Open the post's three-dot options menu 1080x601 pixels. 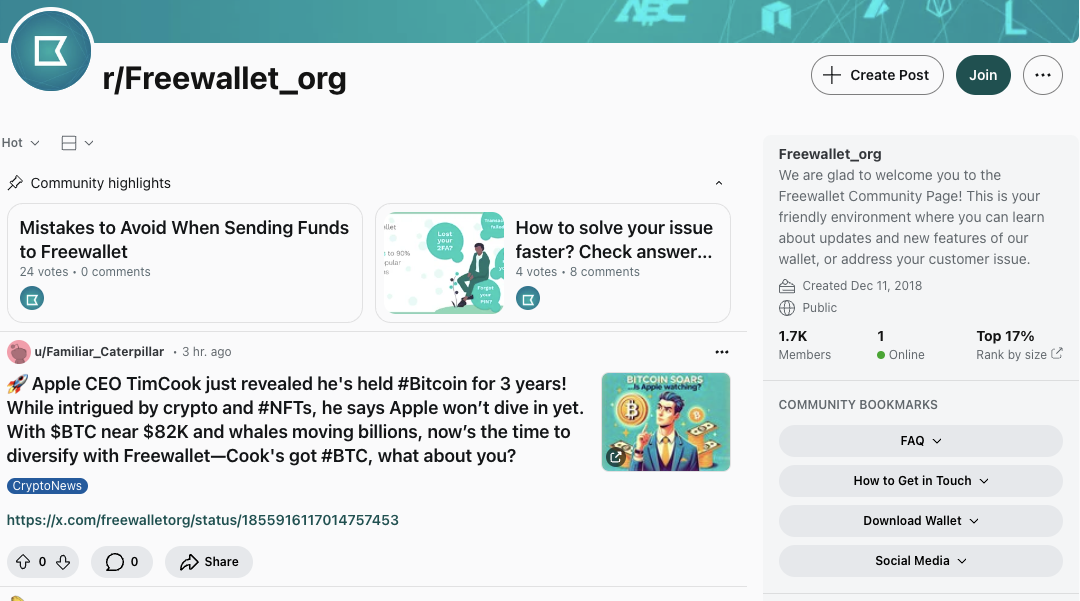click(722, 352)
